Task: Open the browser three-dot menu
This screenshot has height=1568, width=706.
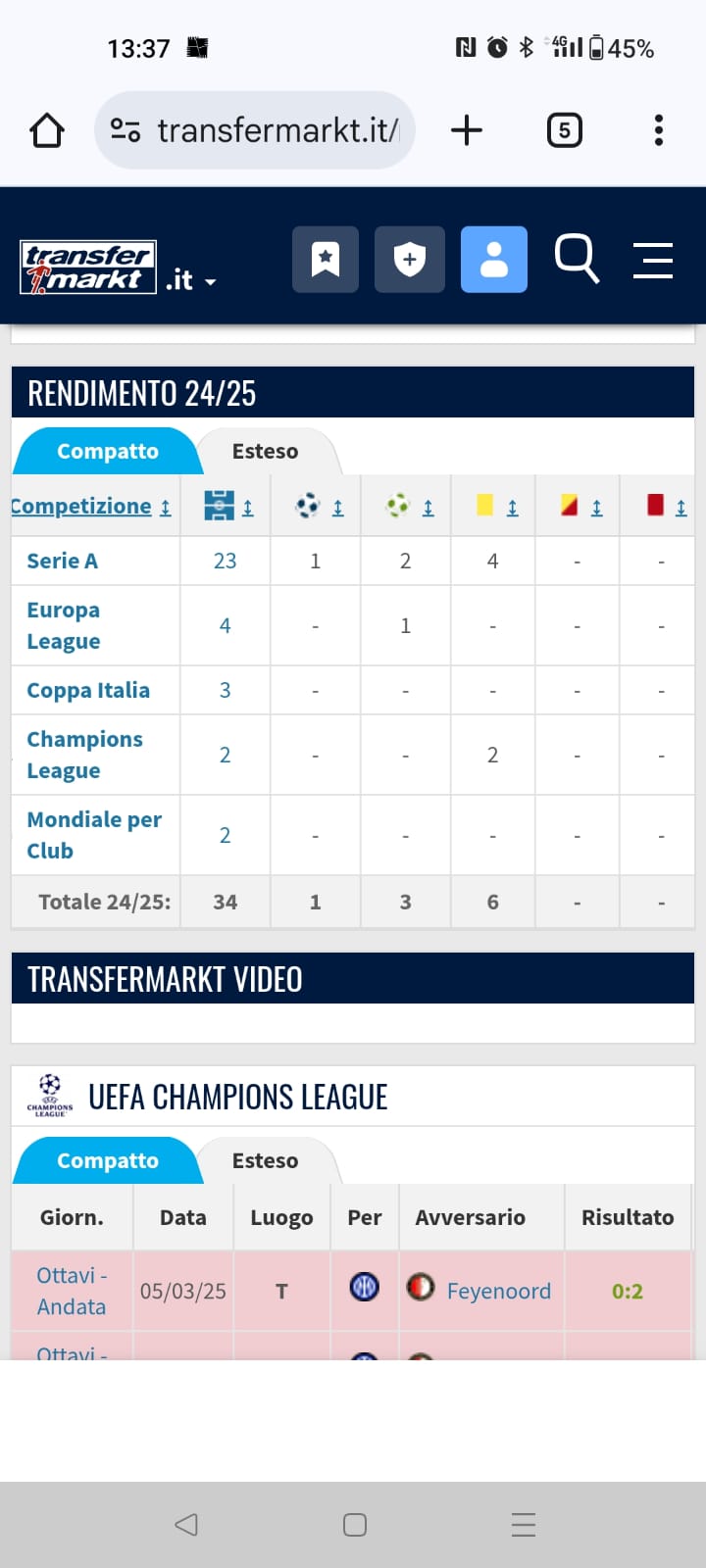Action: pos(658,130)
